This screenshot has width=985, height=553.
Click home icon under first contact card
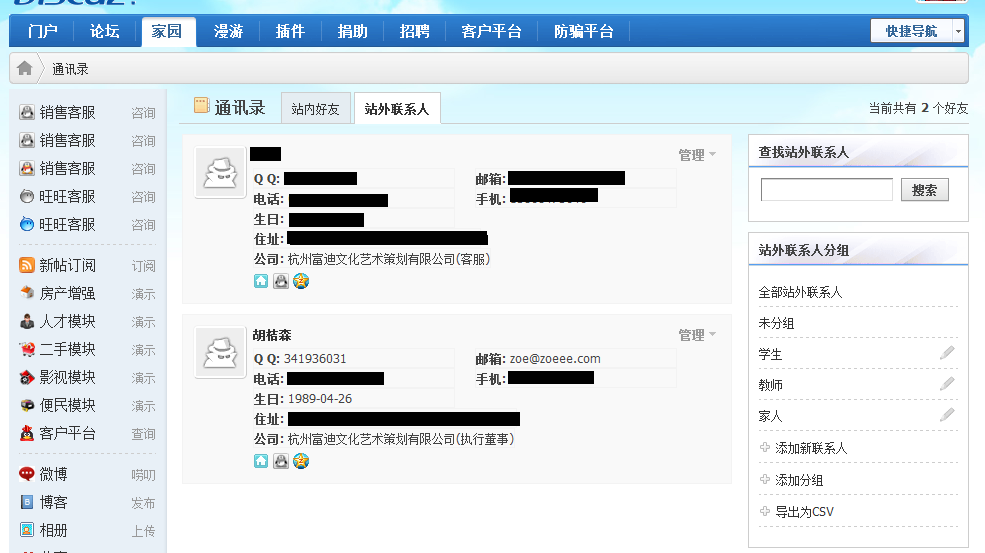tap(261, 281)
